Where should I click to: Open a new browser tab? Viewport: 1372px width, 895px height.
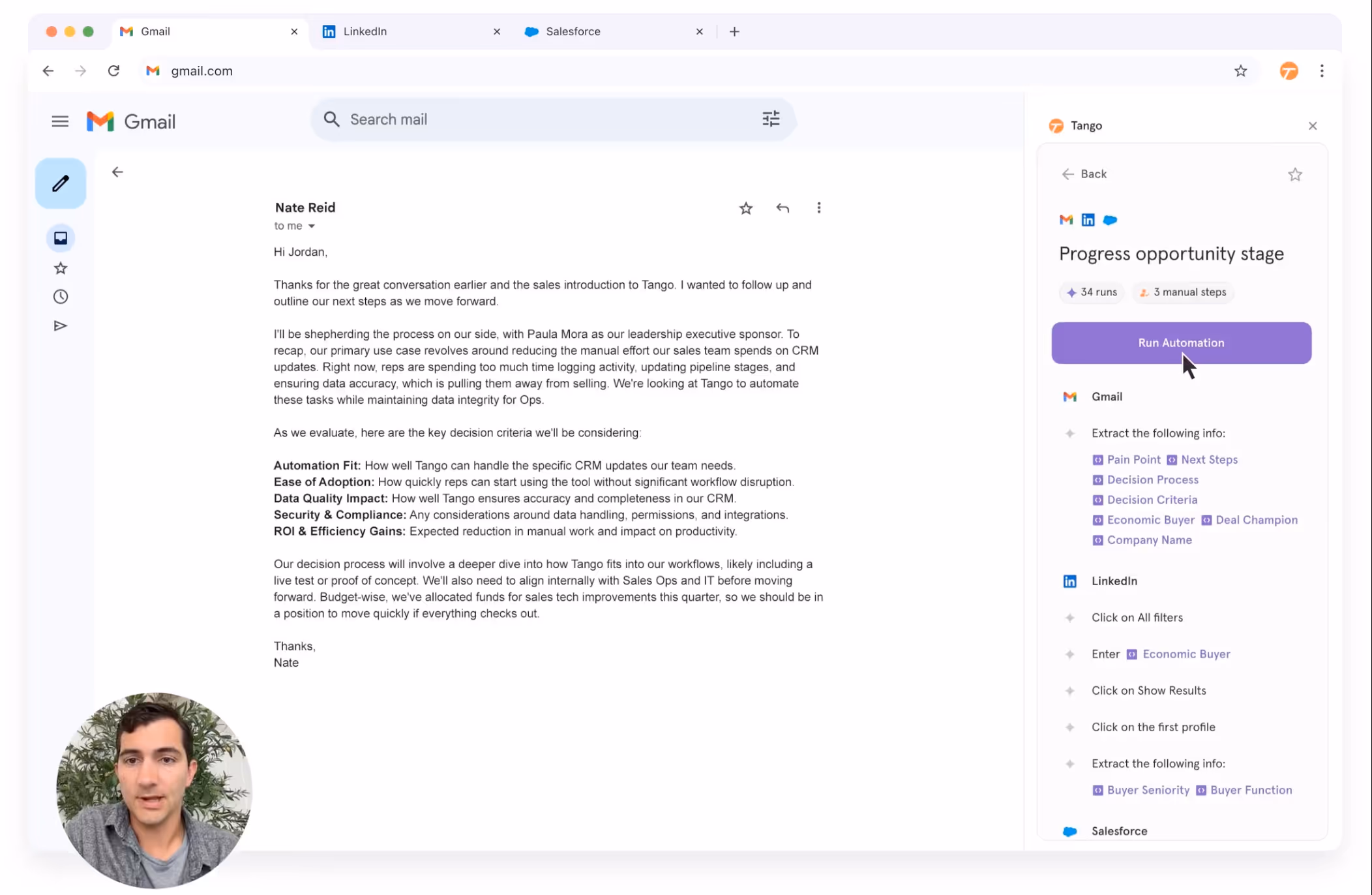coord(734,31)
